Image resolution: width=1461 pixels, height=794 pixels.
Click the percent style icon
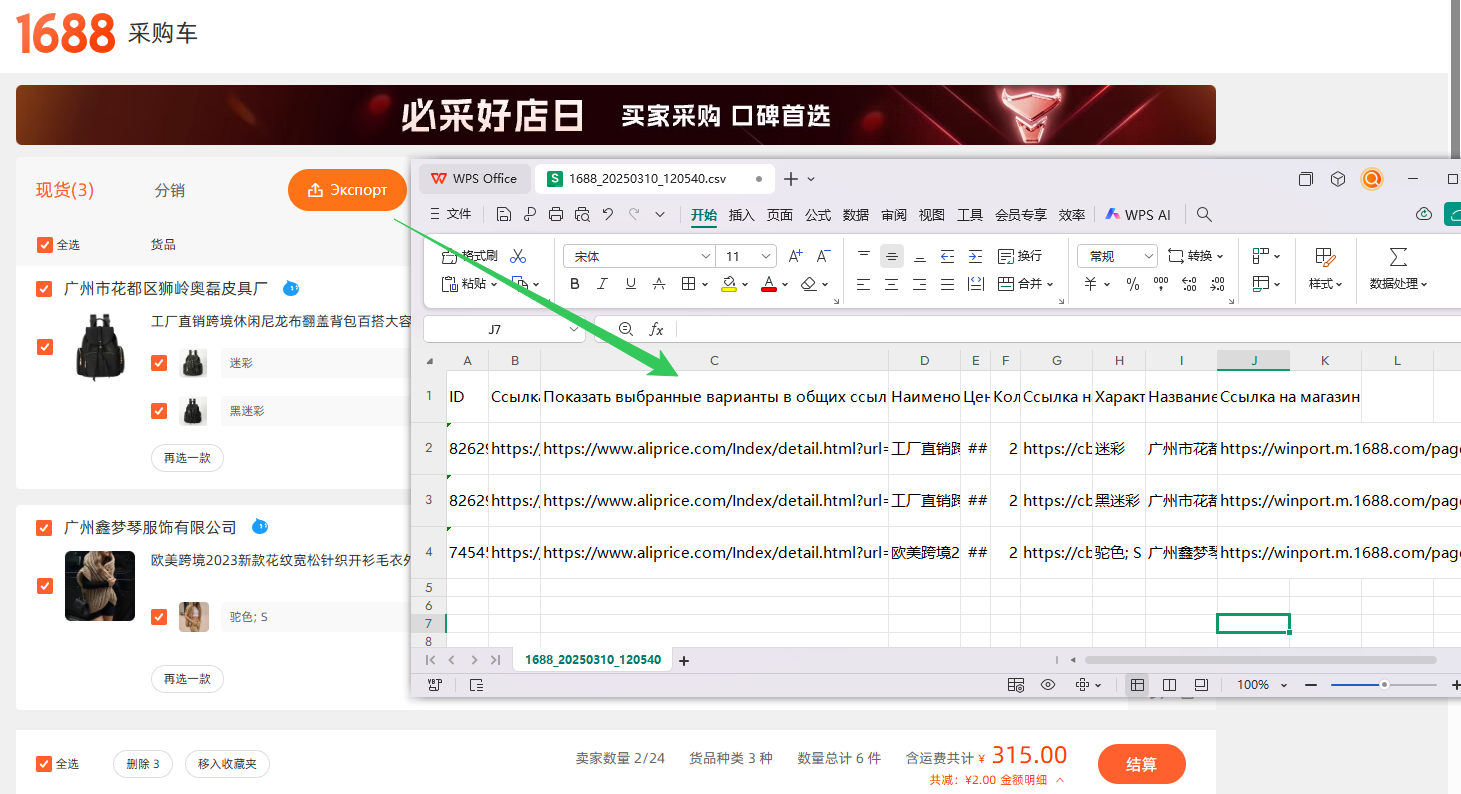point(1133,284)
